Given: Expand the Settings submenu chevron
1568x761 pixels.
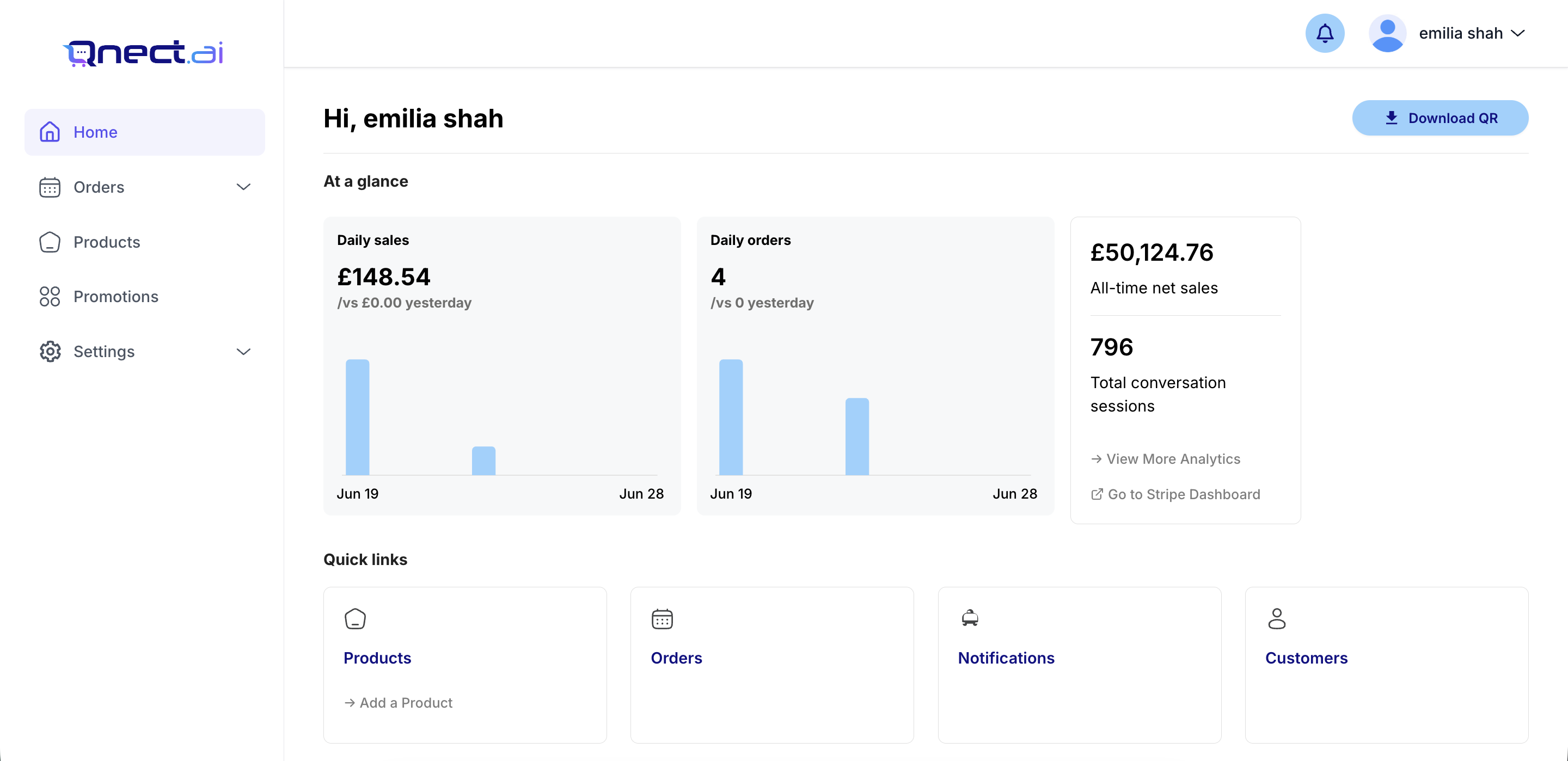Looking at the screenshot, I should click(x=243, y=352).
